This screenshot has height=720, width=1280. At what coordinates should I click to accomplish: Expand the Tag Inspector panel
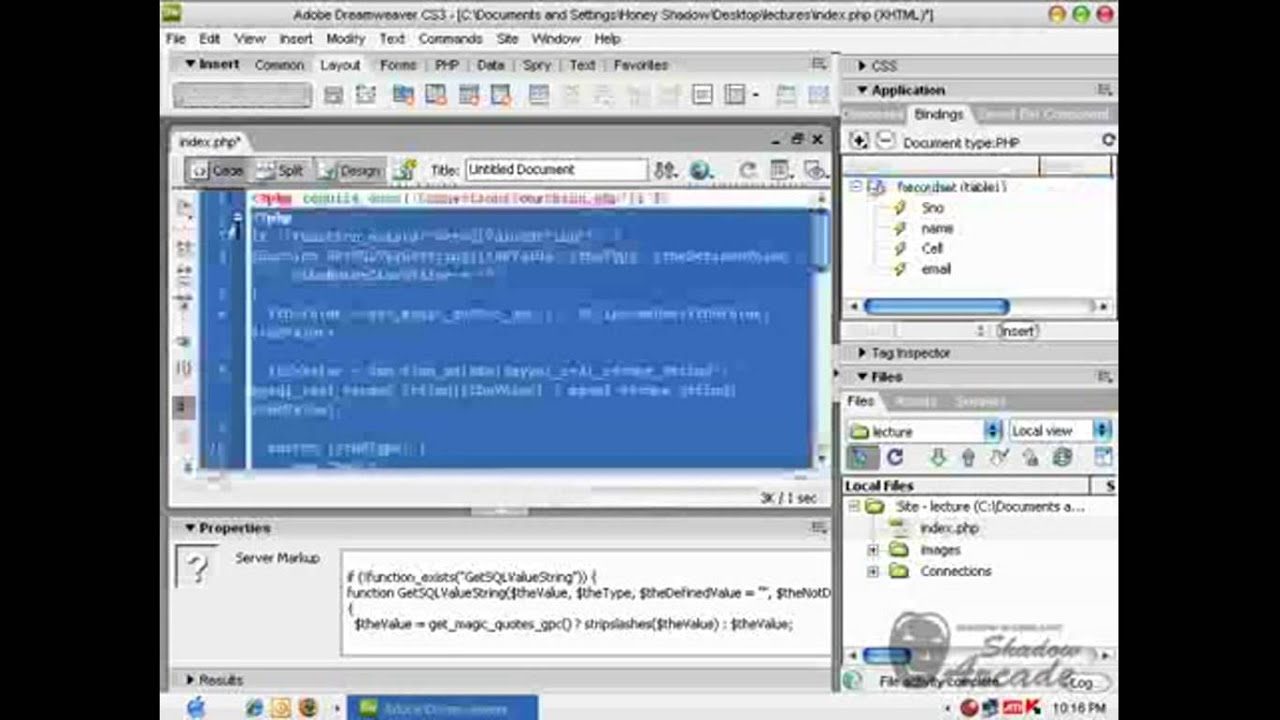click(862, 353)
